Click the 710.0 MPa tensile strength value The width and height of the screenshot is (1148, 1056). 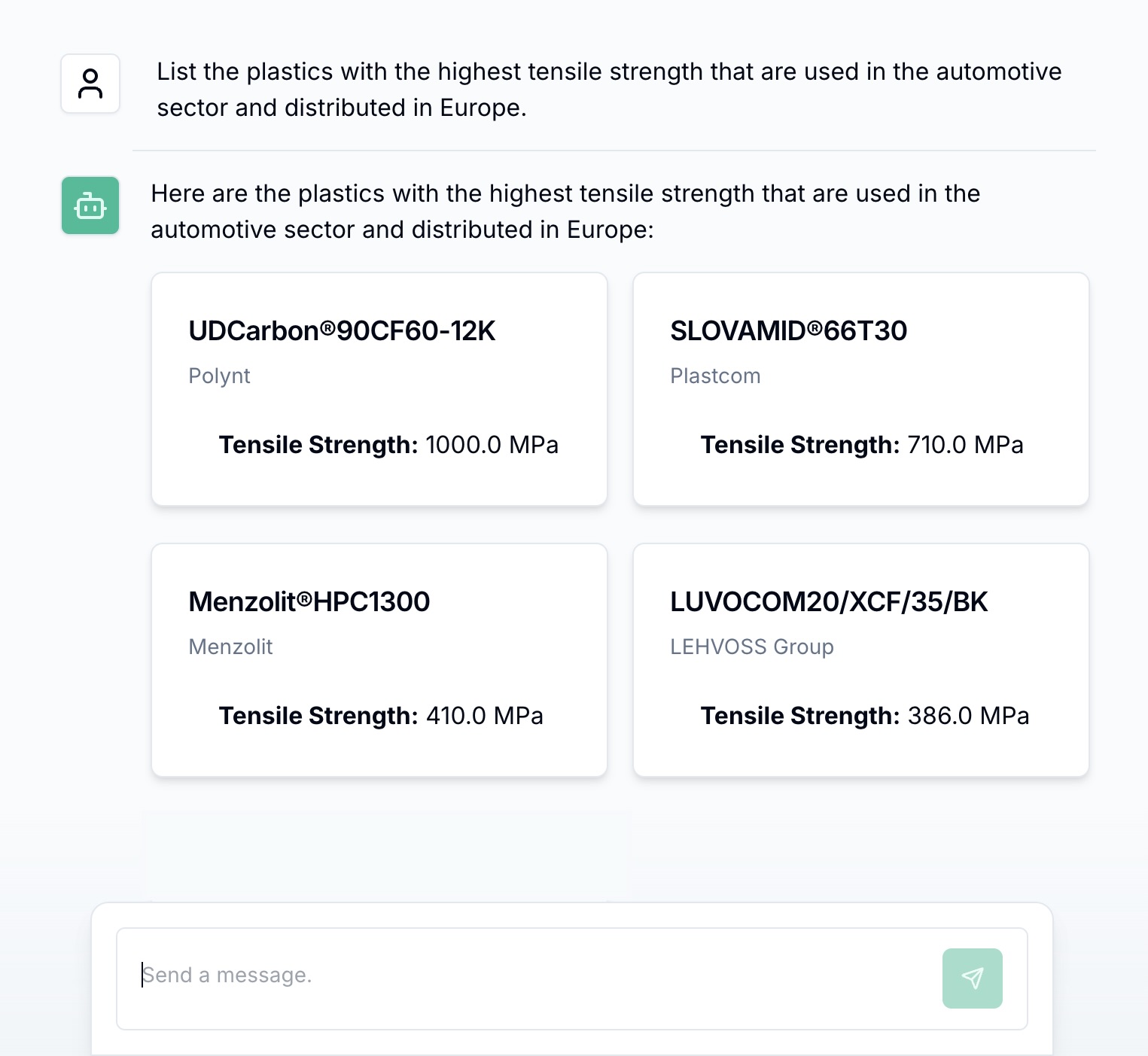(x=964, y=445)
